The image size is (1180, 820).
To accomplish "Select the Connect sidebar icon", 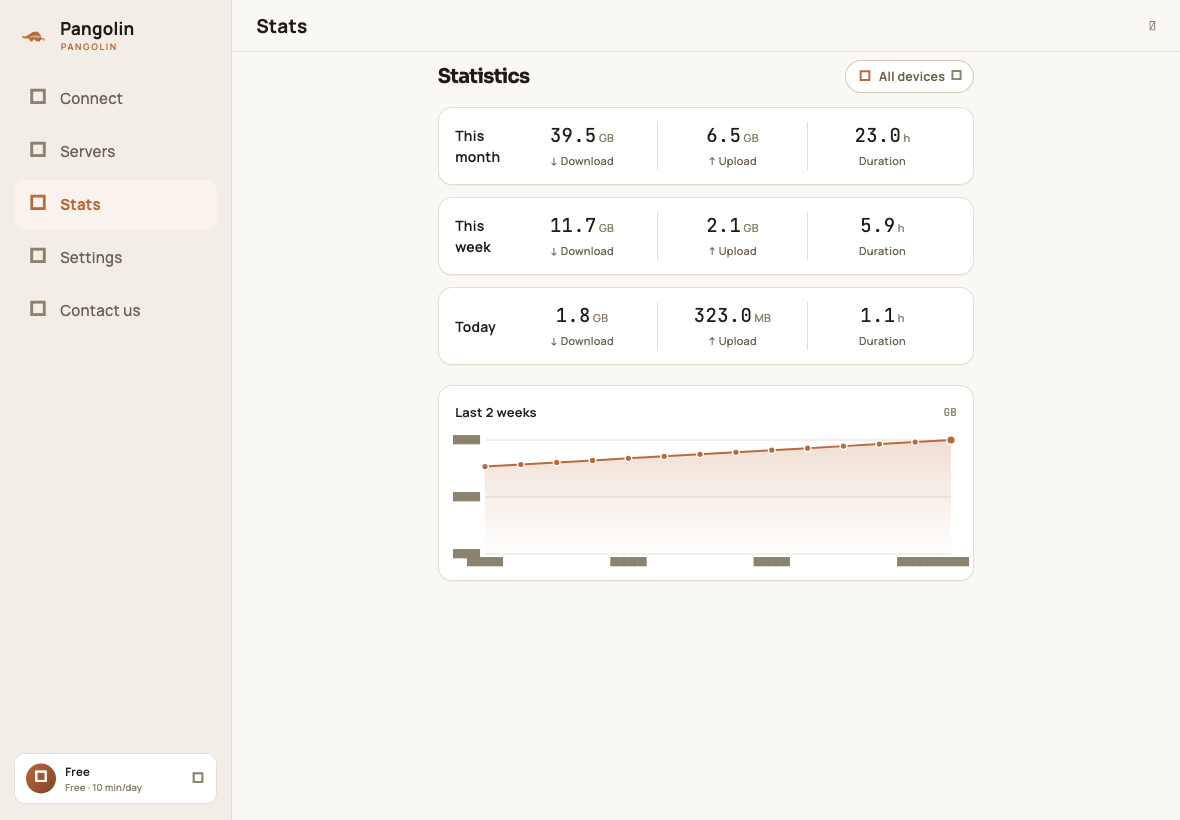I will click(x=38, y=97).
